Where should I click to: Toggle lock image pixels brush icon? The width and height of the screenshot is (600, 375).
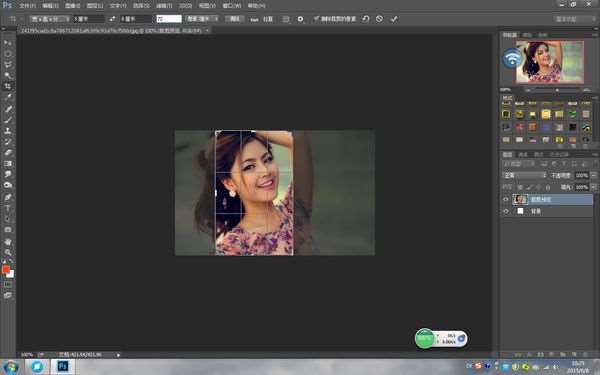(529, 187)
